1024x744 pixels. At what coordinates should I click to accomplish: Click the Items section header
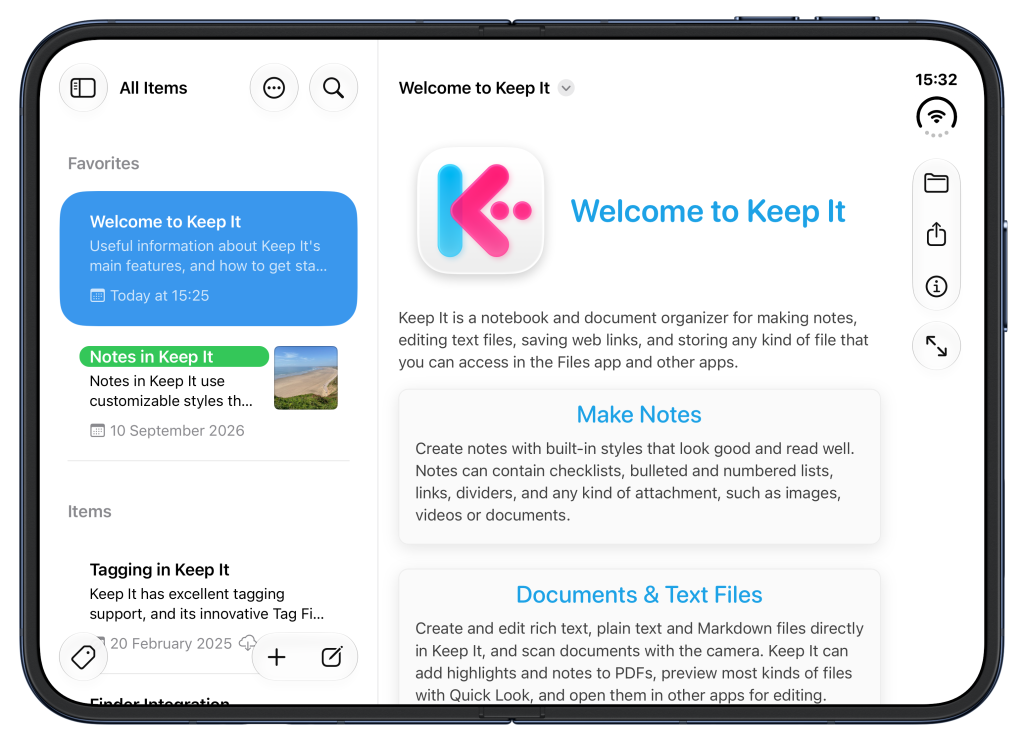tap(89, 511)
